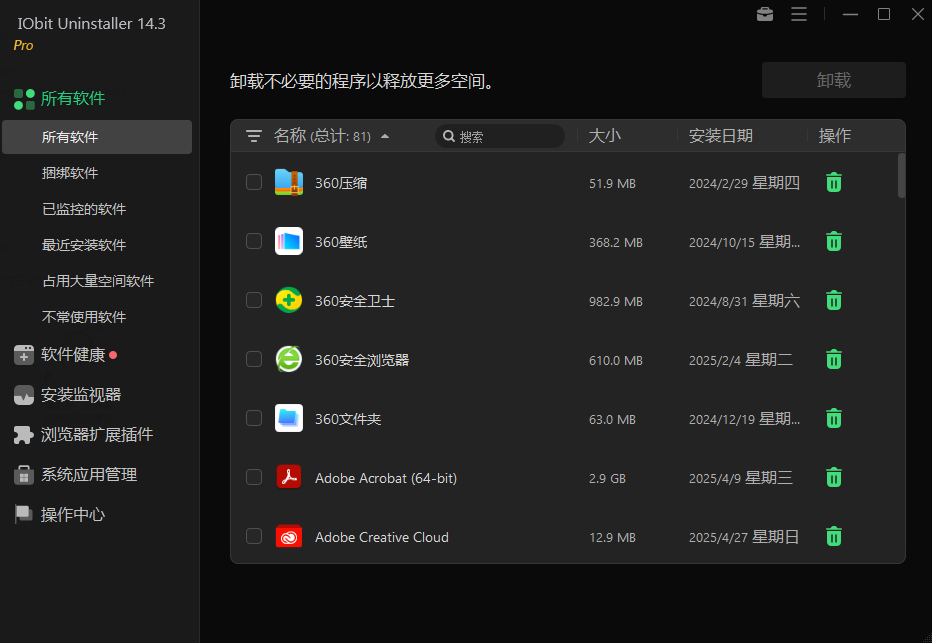Uninstall Adobe Creative Cloud with its trash icon
This screenshot has height=643, width=932.
click(834, 536)
